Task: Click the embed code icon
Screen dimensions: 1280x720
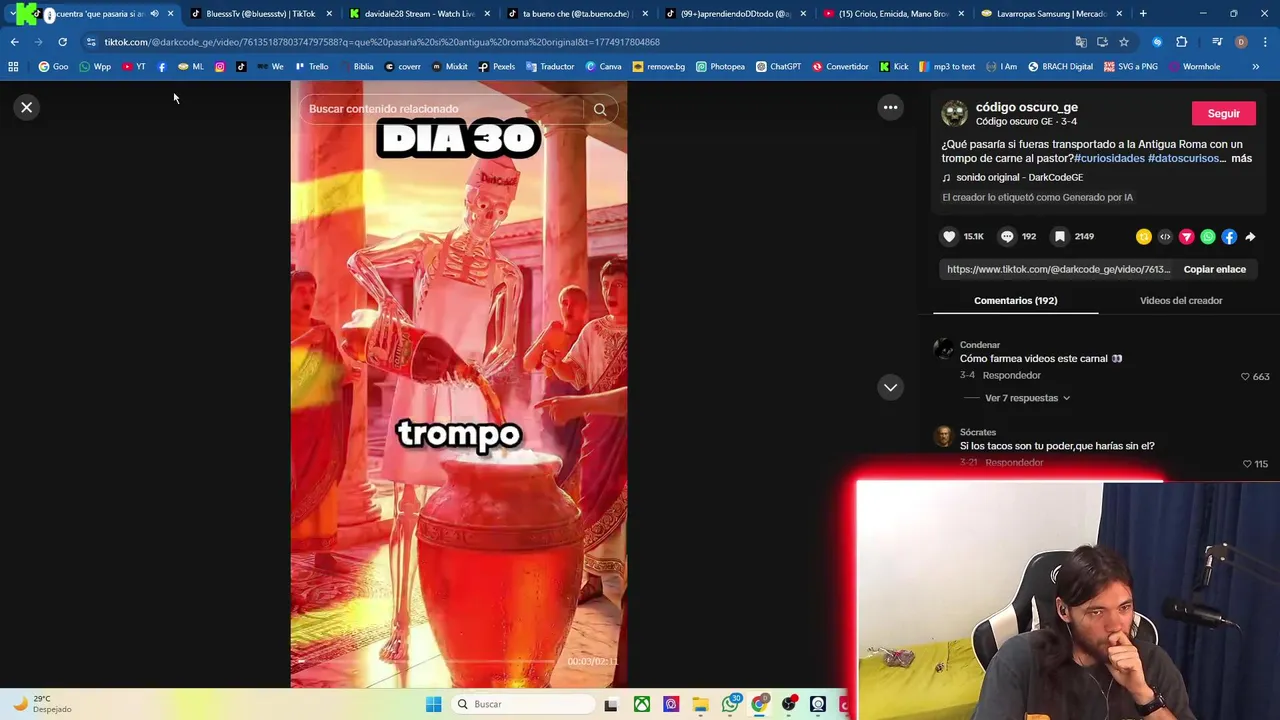Action: (x=1165, y=237)
